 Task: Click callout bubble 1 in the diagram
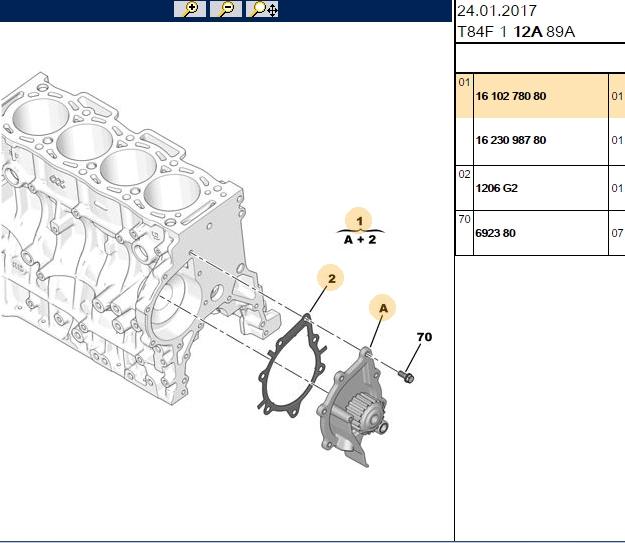pyautogui.click(x=358, y=220)
